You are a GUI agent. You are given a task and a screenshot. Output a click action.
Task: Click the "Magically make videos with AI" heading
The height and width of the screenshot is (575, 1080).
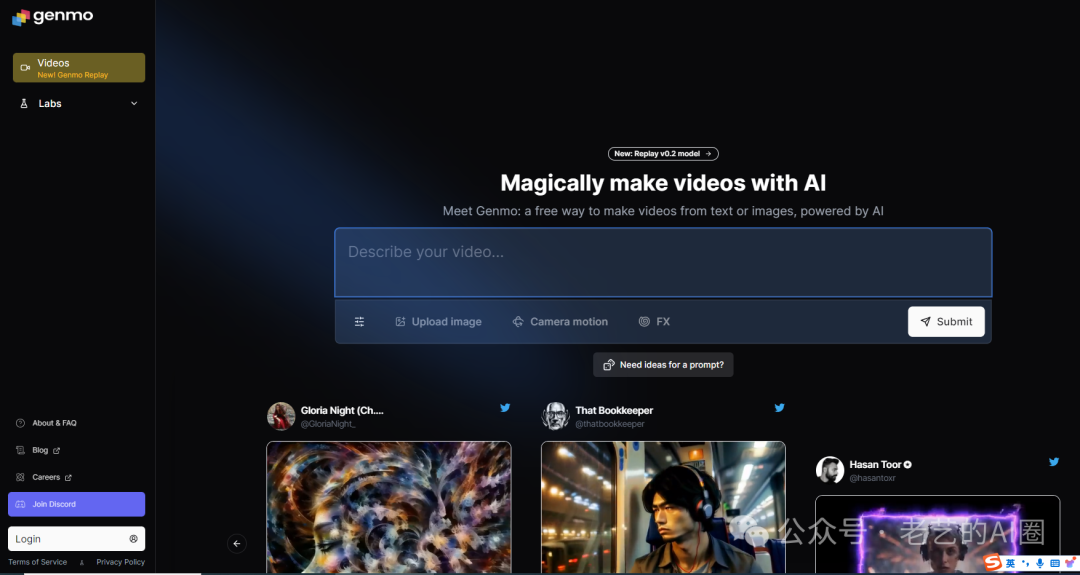663,183
